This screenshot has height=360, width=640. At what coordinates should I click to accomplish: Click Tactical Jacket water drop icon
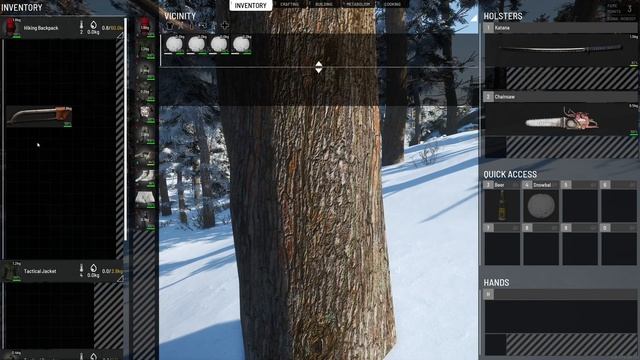93,268
